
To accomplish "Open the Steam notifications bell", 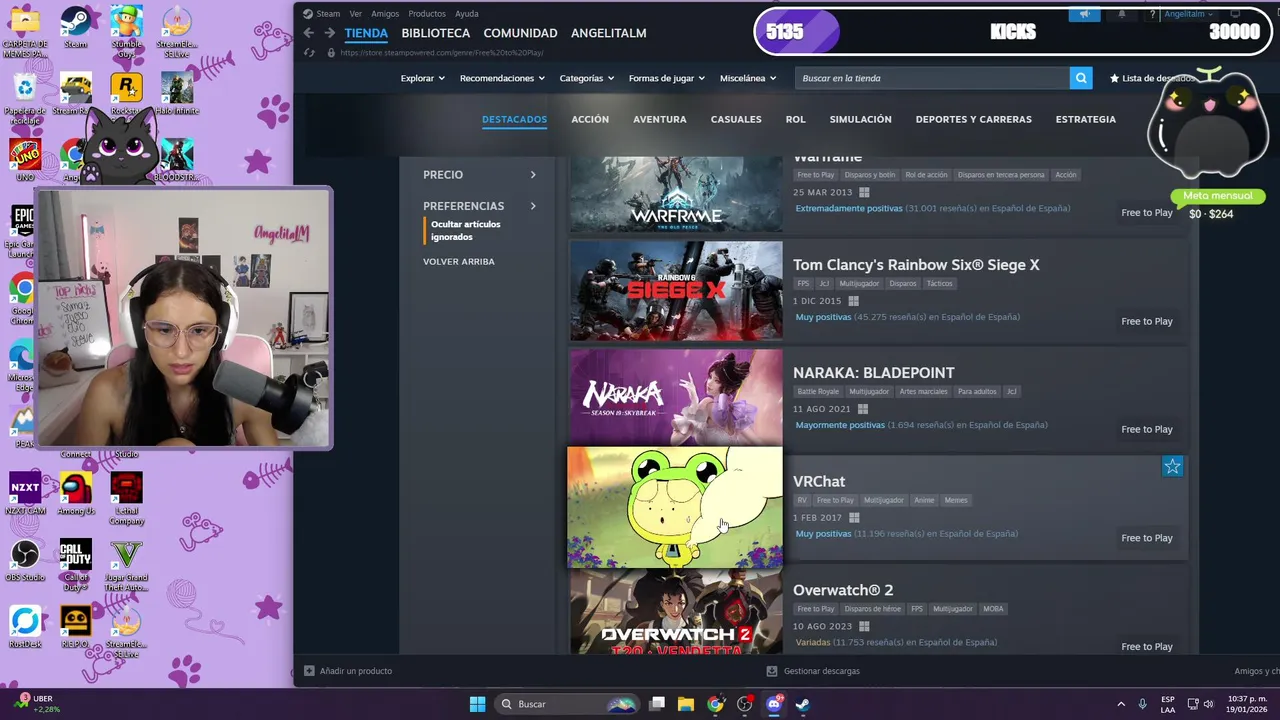I will tap(1121, 14).
